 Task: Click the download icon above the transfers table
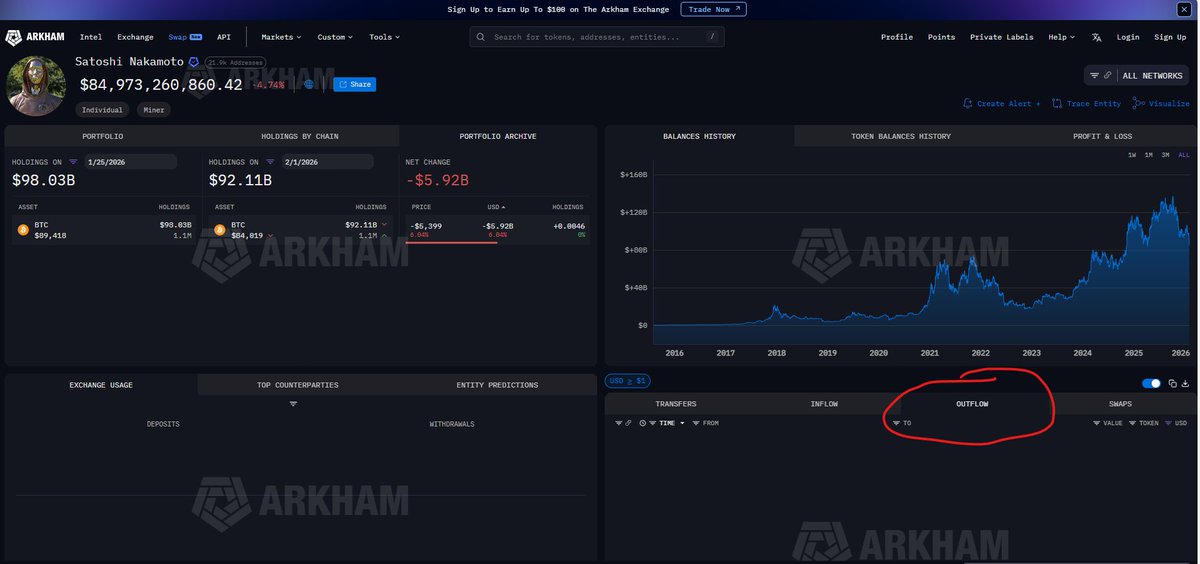click(1185, 383)
